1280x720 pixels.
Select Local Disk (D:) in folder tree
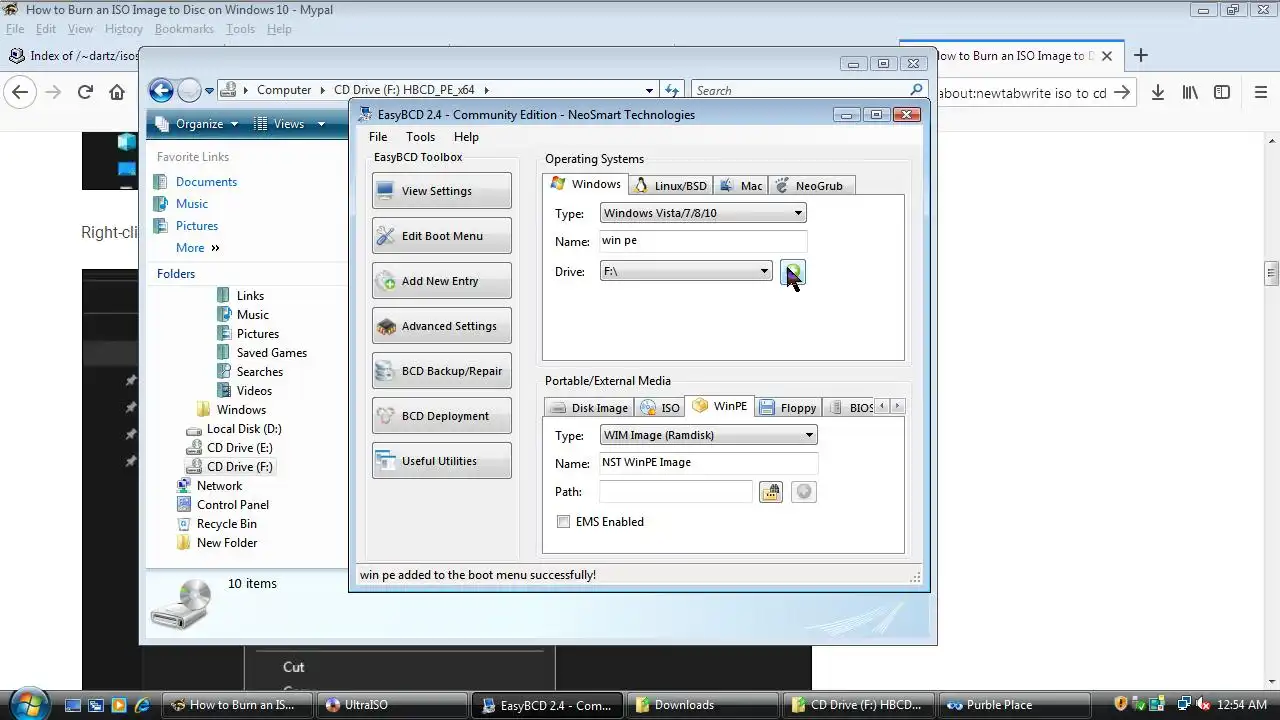[x=244, y=429]
